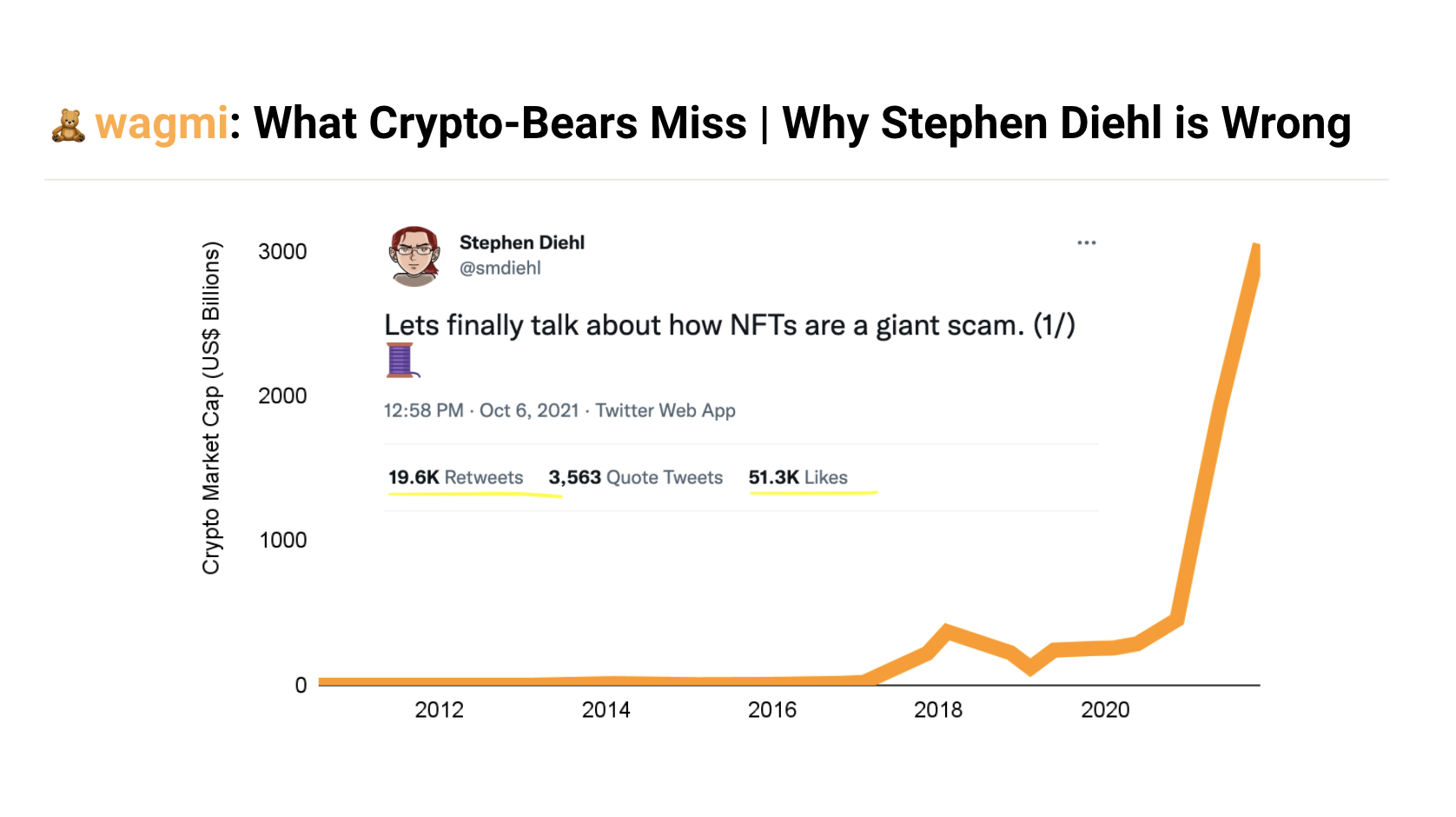This screenshot has height=817, width=1456.
Task: Click the 2019 dip point on the orange line
Action: (x=1030, y=674)
